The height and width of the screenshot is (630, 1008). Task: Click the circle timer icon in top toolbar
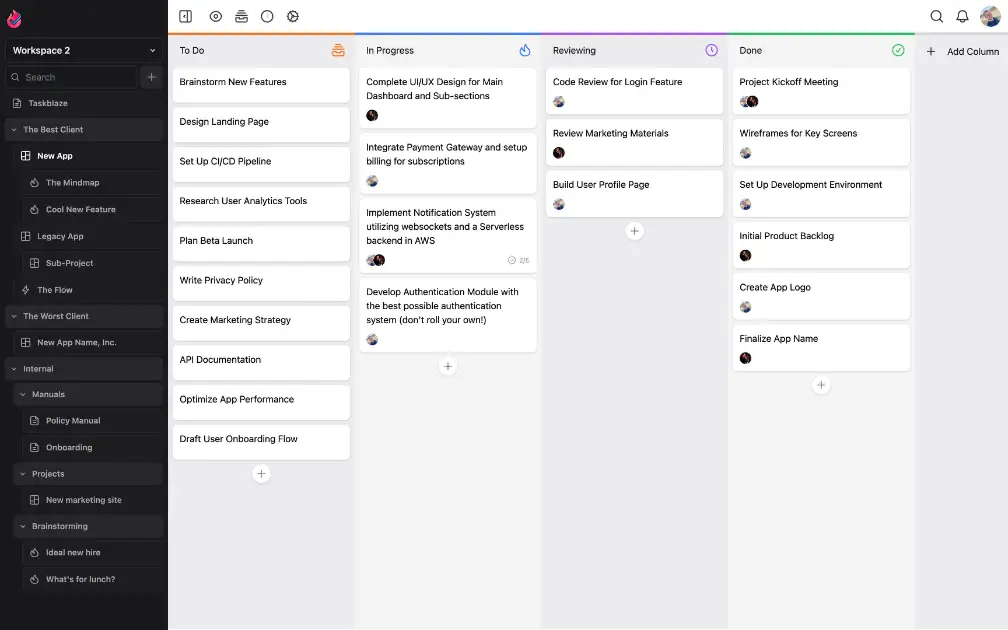coord(267,16)
